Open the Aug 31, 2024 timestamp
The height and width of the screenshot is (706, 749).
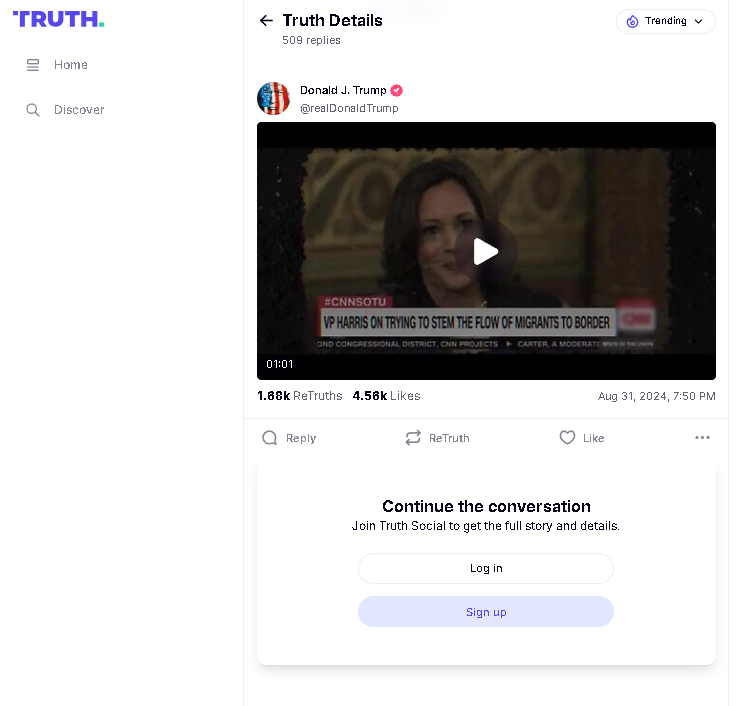pos(656,396)
